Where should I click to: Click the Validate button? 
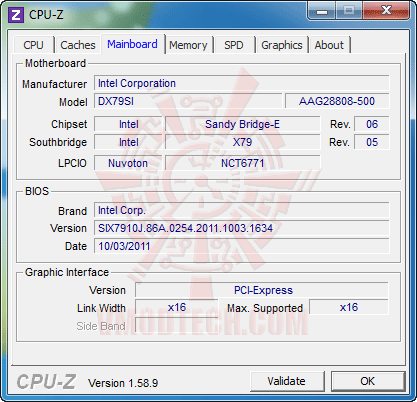tap(287, 381)
